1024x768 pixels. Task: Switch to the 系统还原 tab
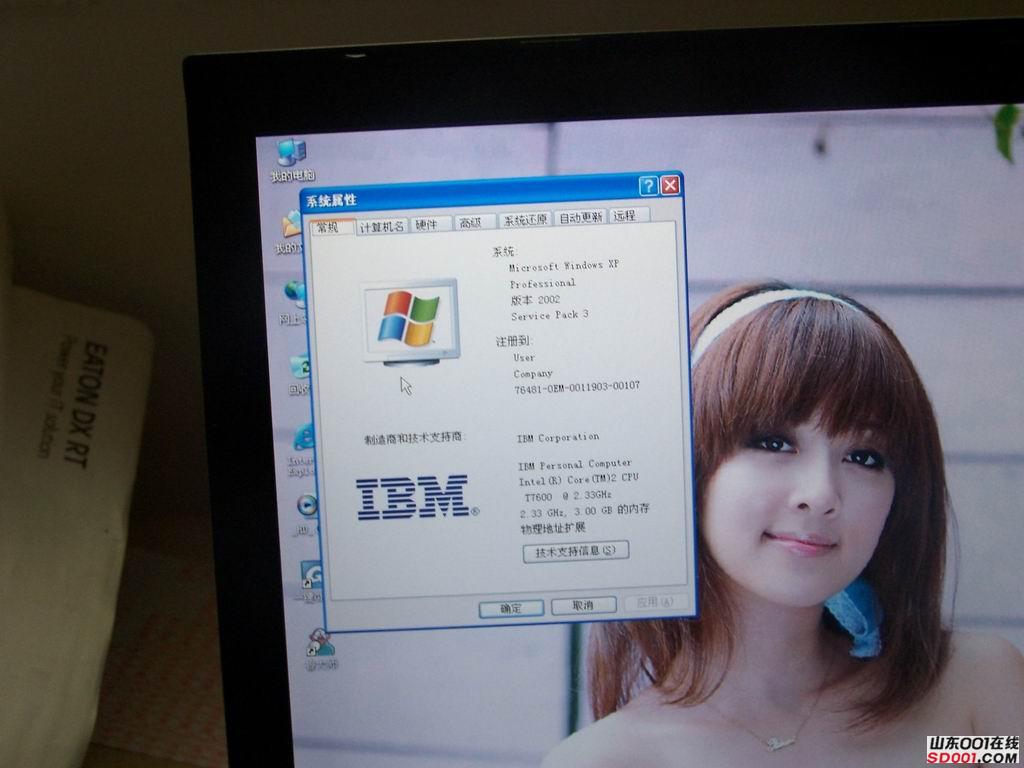(525, 220)
